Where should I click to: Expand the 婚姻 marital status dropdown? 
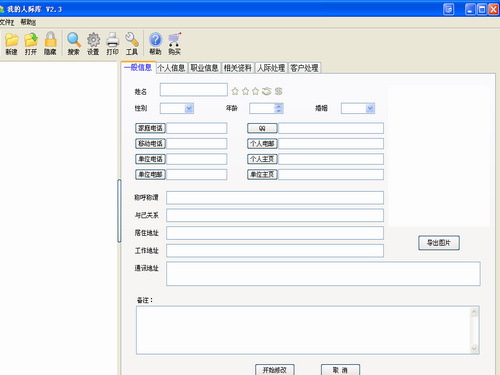point(370,108)
